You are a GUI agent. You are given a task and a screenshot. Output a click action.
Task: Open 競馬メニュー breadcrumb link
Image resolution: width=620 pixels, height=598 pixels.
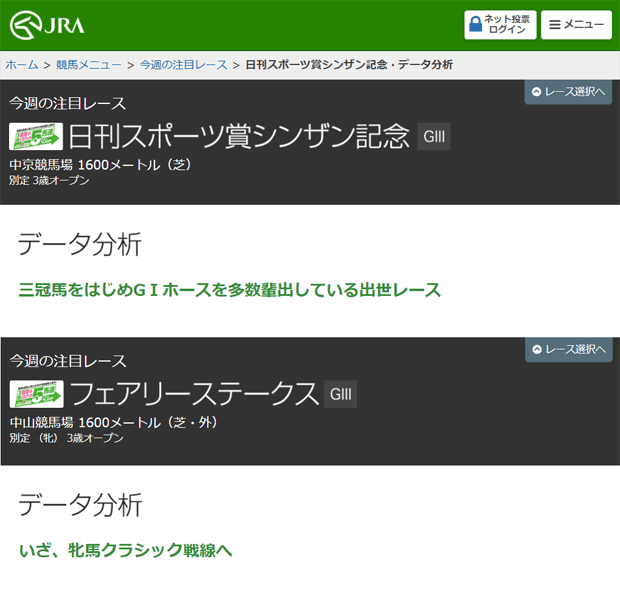coord(89,64)
